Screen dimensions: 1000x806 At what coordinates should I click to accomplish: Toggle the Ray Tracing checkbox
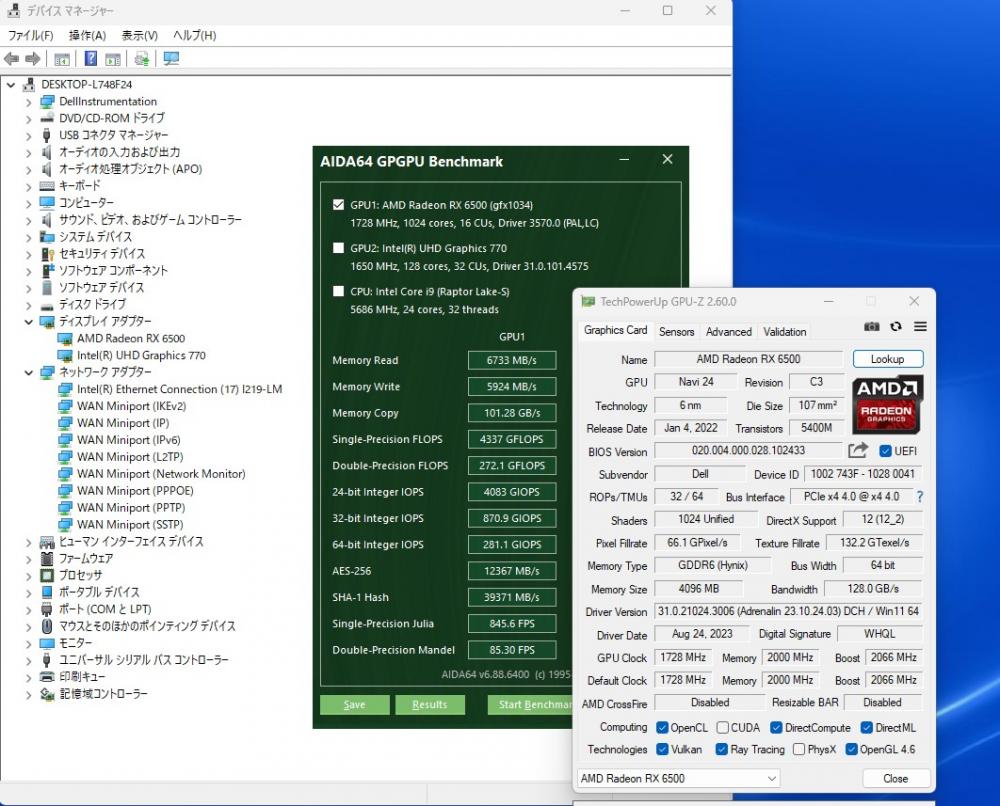722,749
